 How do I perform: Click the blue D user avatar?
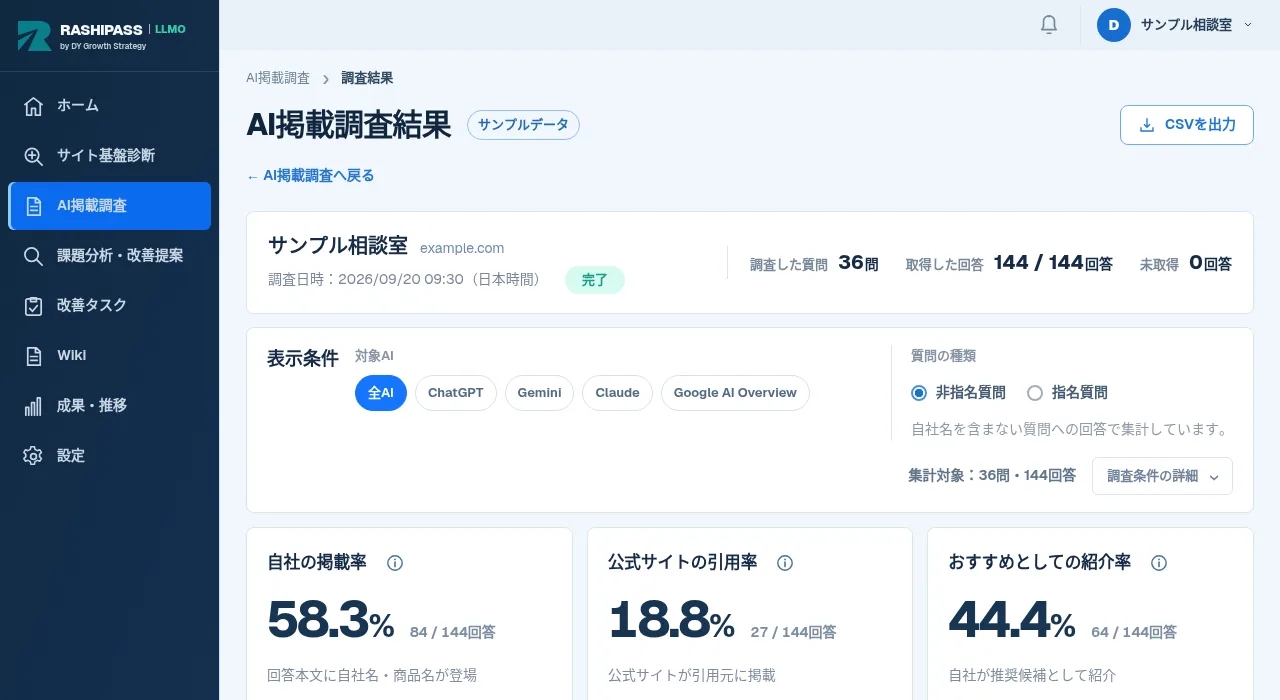(x=1114, y=25)
